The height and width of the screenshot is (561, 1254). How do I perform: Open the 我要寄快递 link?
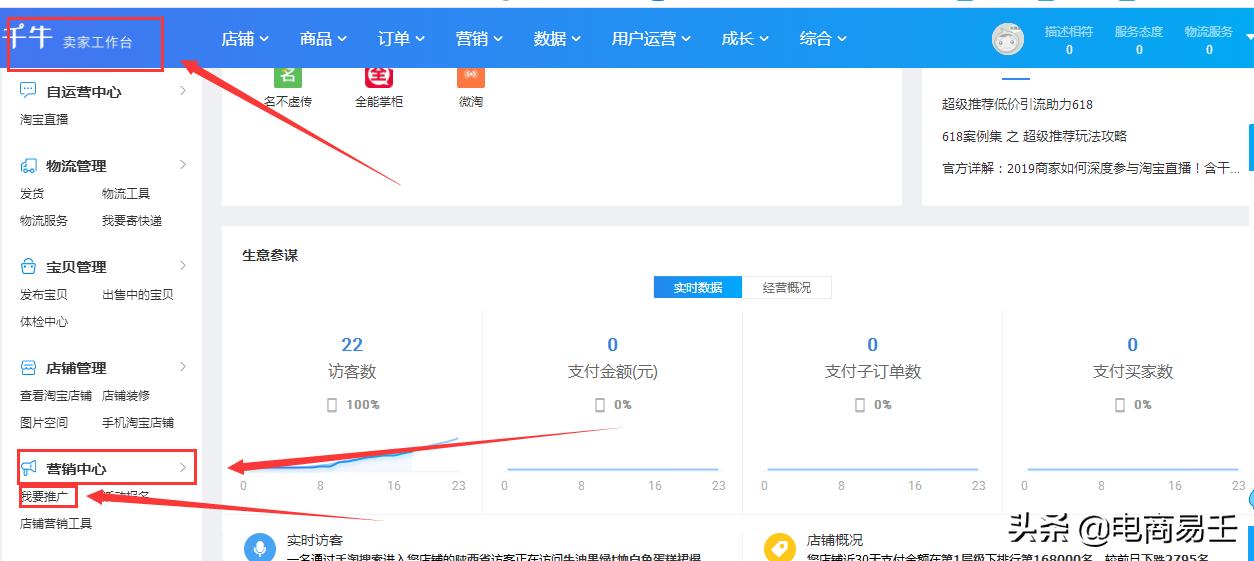click(x=132, y=220)
